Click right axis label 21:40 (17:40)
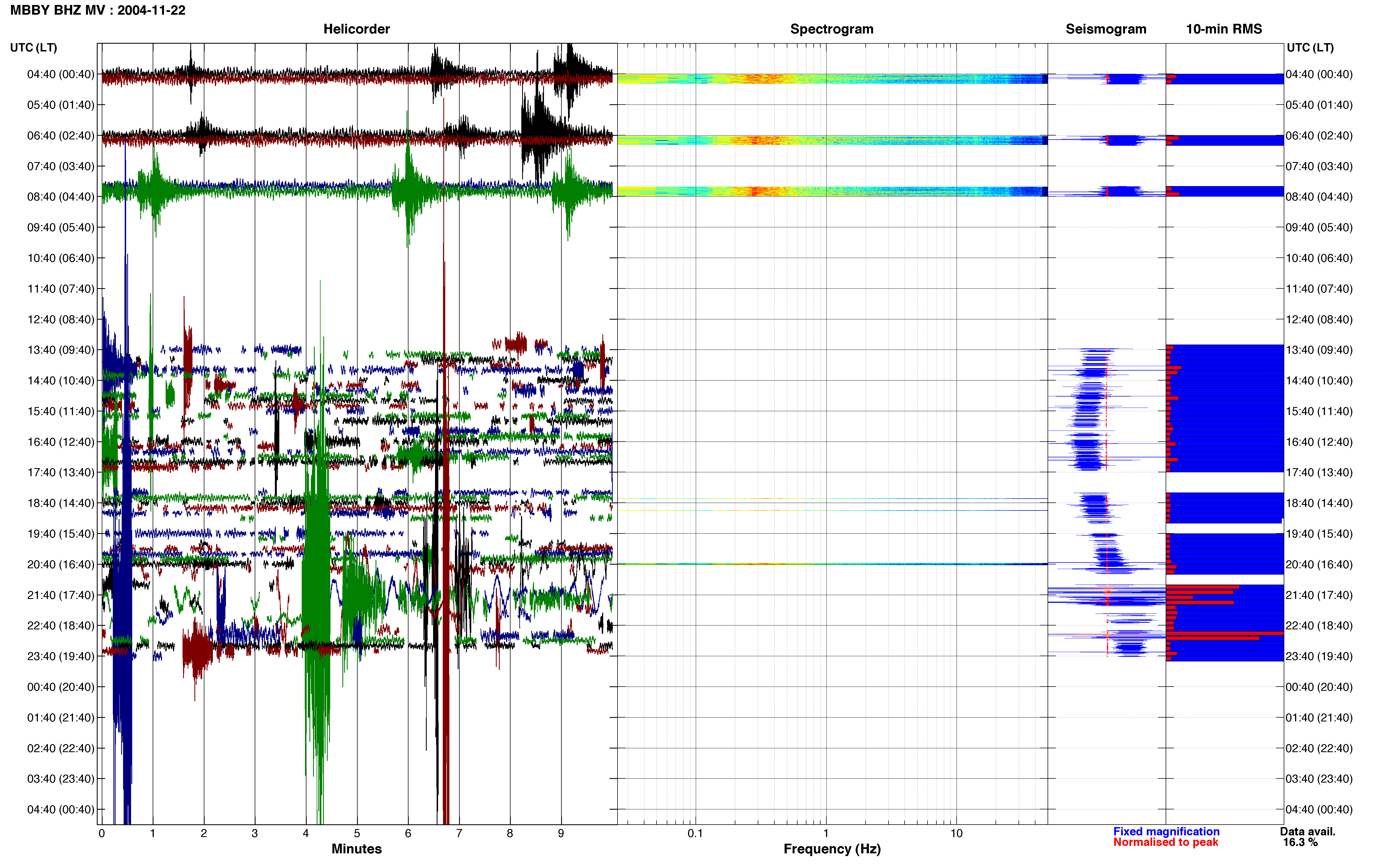Screen dimensions: 1388x868 click(x=1319, y=595)
